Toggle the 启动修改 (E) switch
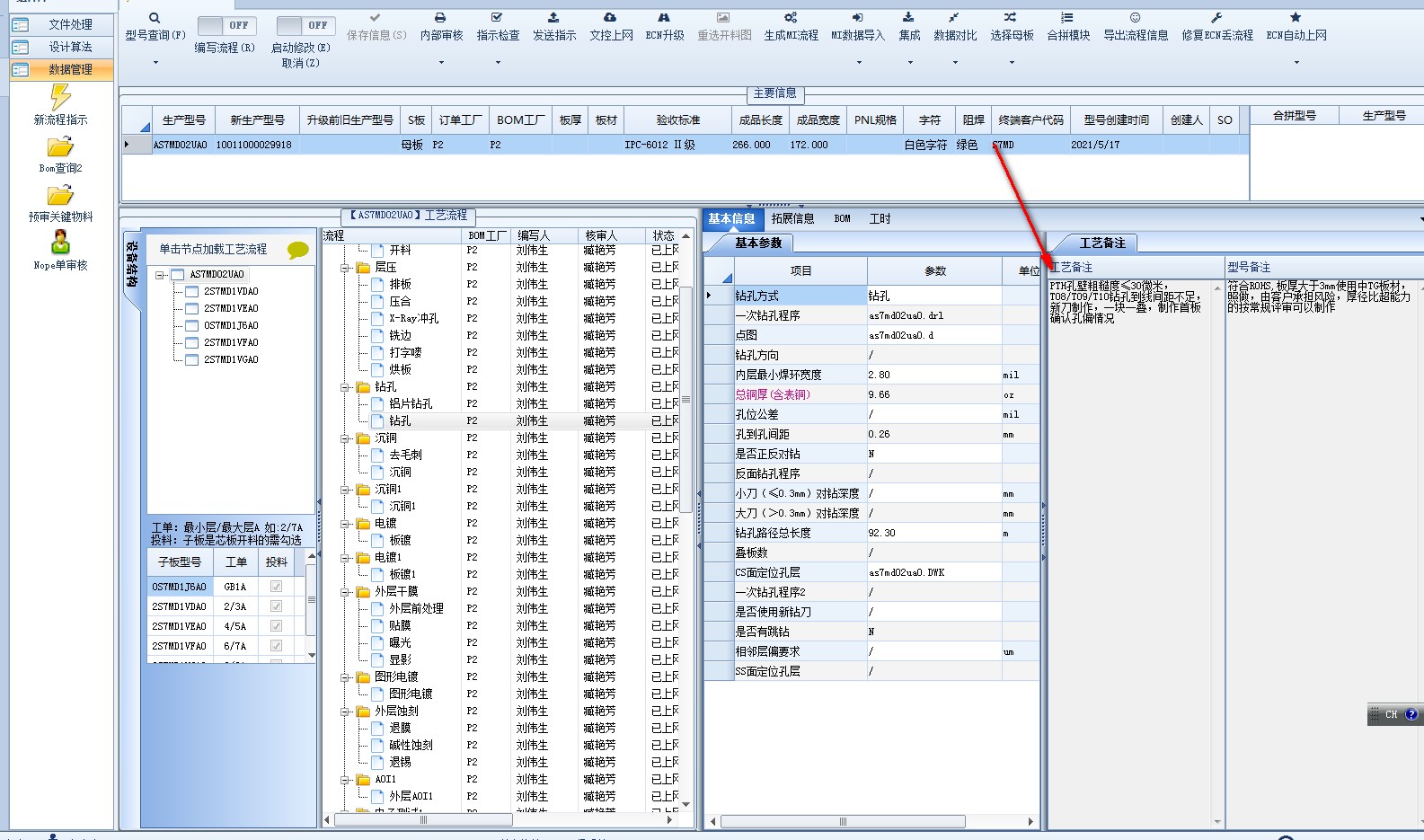Viewport: 1424px width, 840px height. click(x=306, y=26)
